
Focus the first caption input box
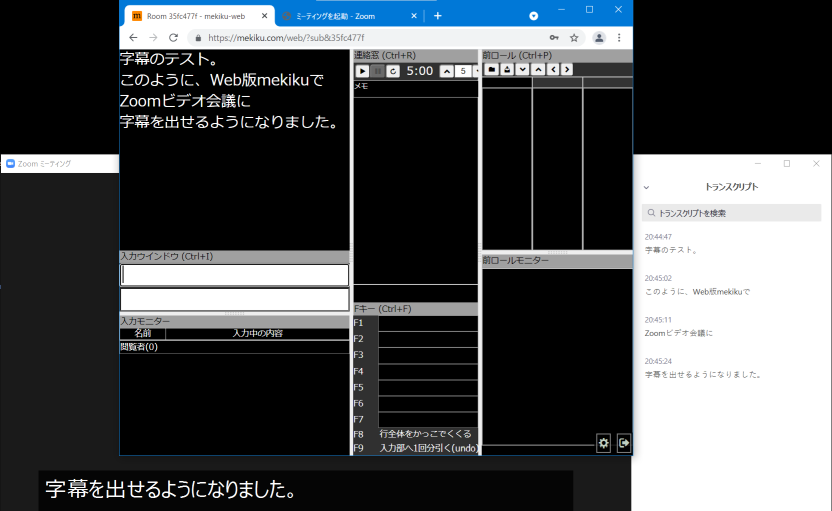tap(235, 275)
